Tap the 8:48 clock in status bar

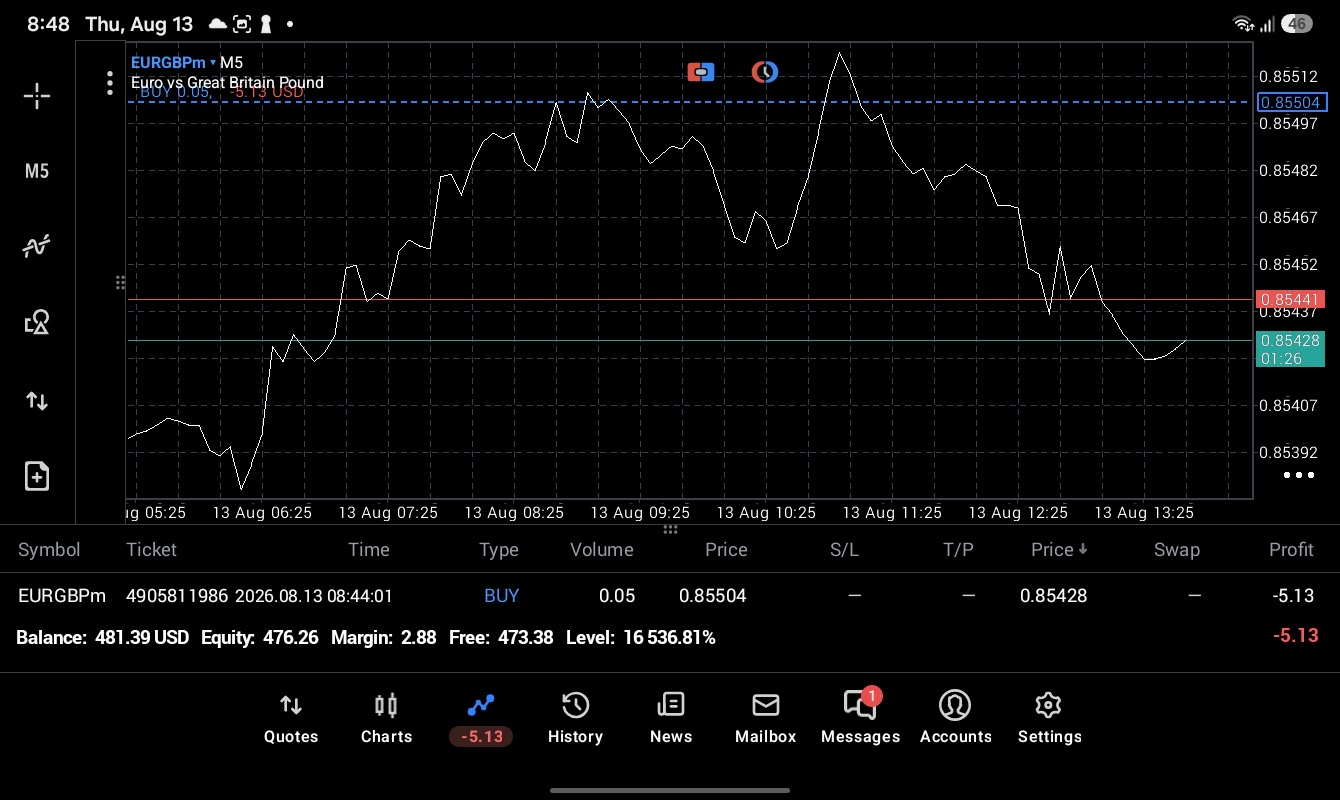(48, 24)
